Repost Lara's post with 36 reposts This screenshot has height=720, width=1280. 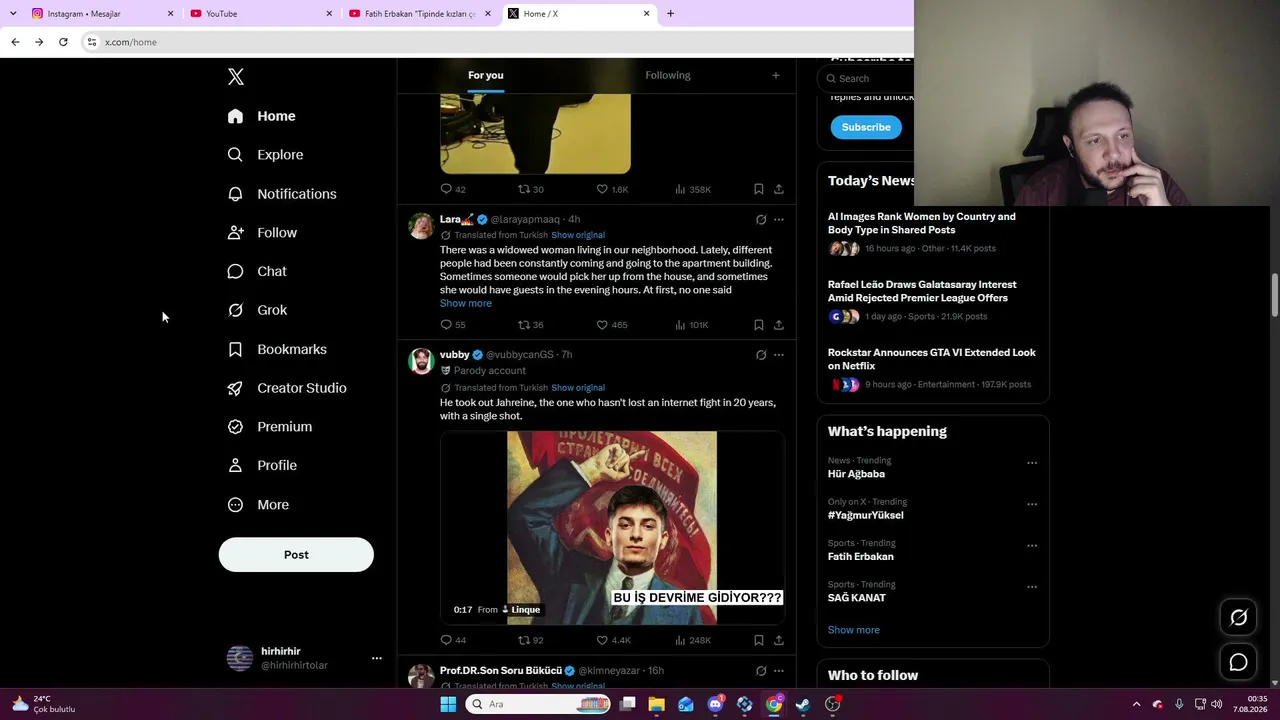pos(524,325)
